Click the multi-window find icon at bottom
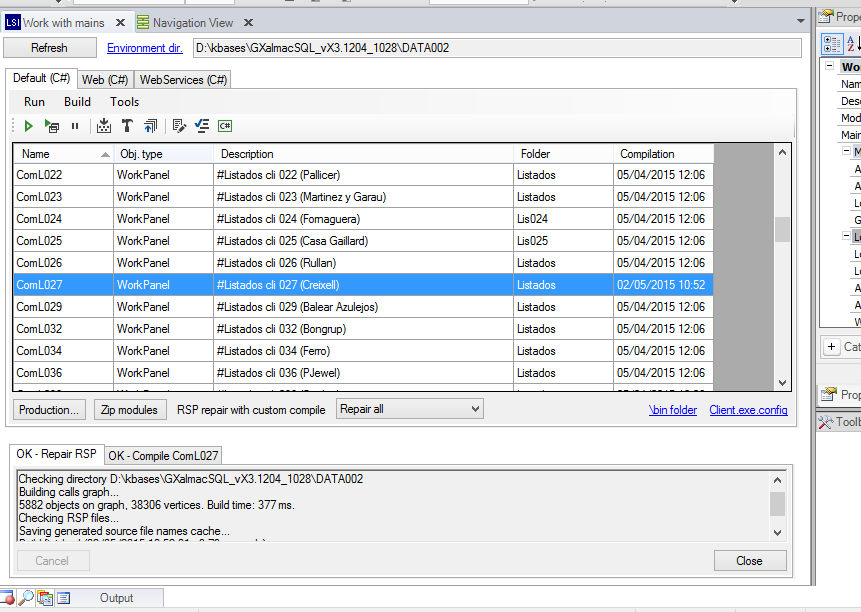 [45, 598]
